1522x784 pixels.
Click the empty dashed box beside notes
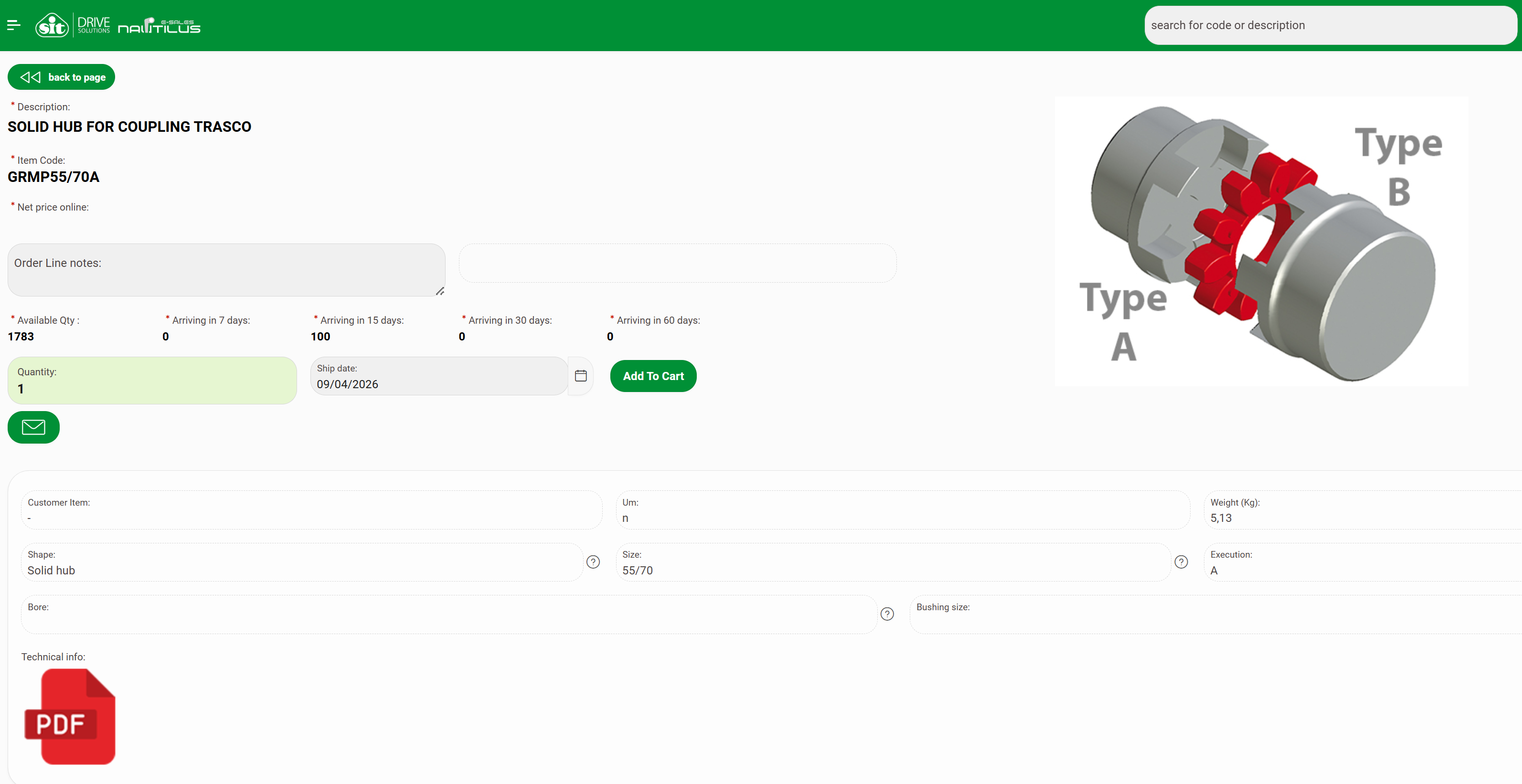click(677, 263)
